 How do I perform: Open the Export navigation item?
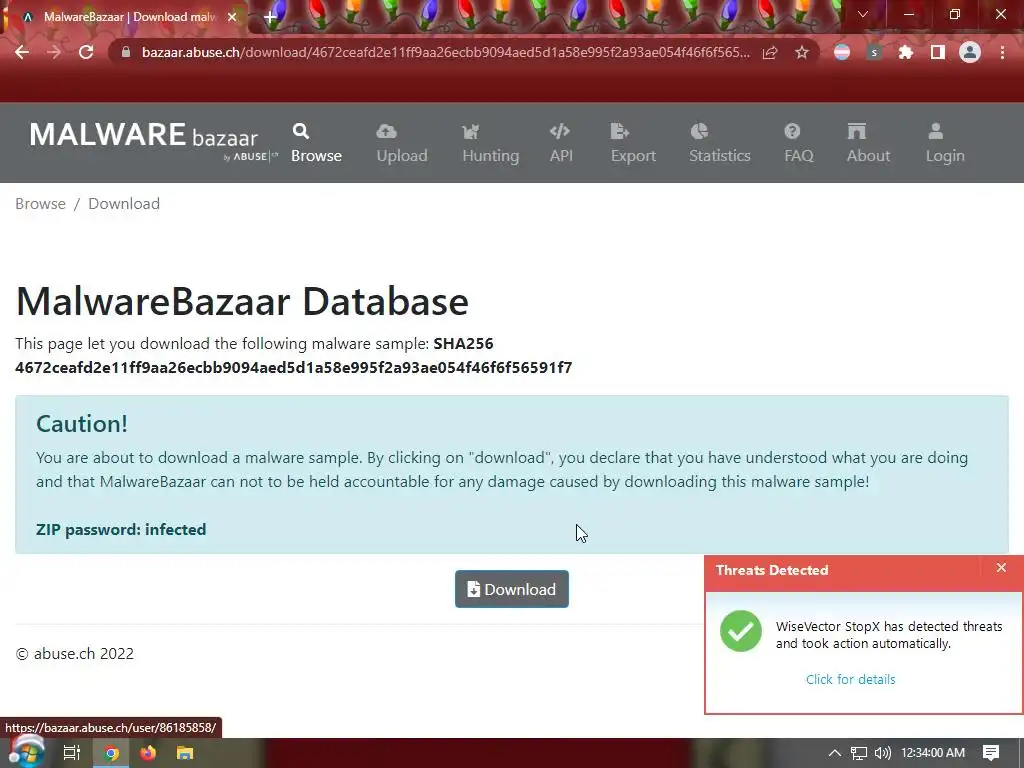(x=633, y=143)
